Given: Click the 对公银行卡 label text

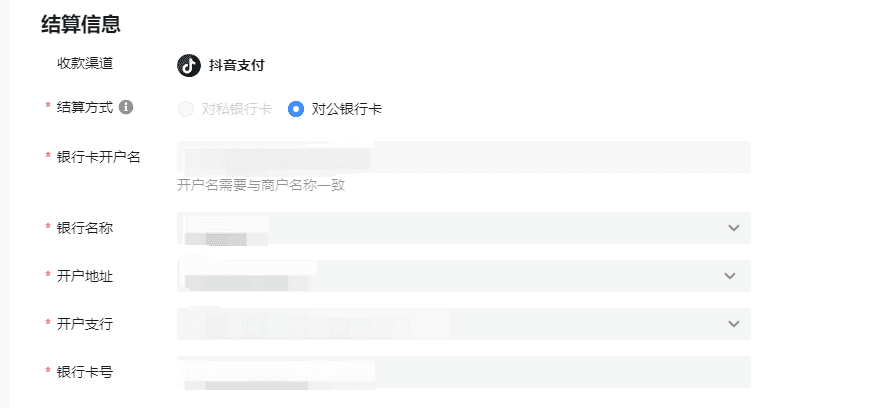Looking at the screenshot, I should [x=347, y=109].
